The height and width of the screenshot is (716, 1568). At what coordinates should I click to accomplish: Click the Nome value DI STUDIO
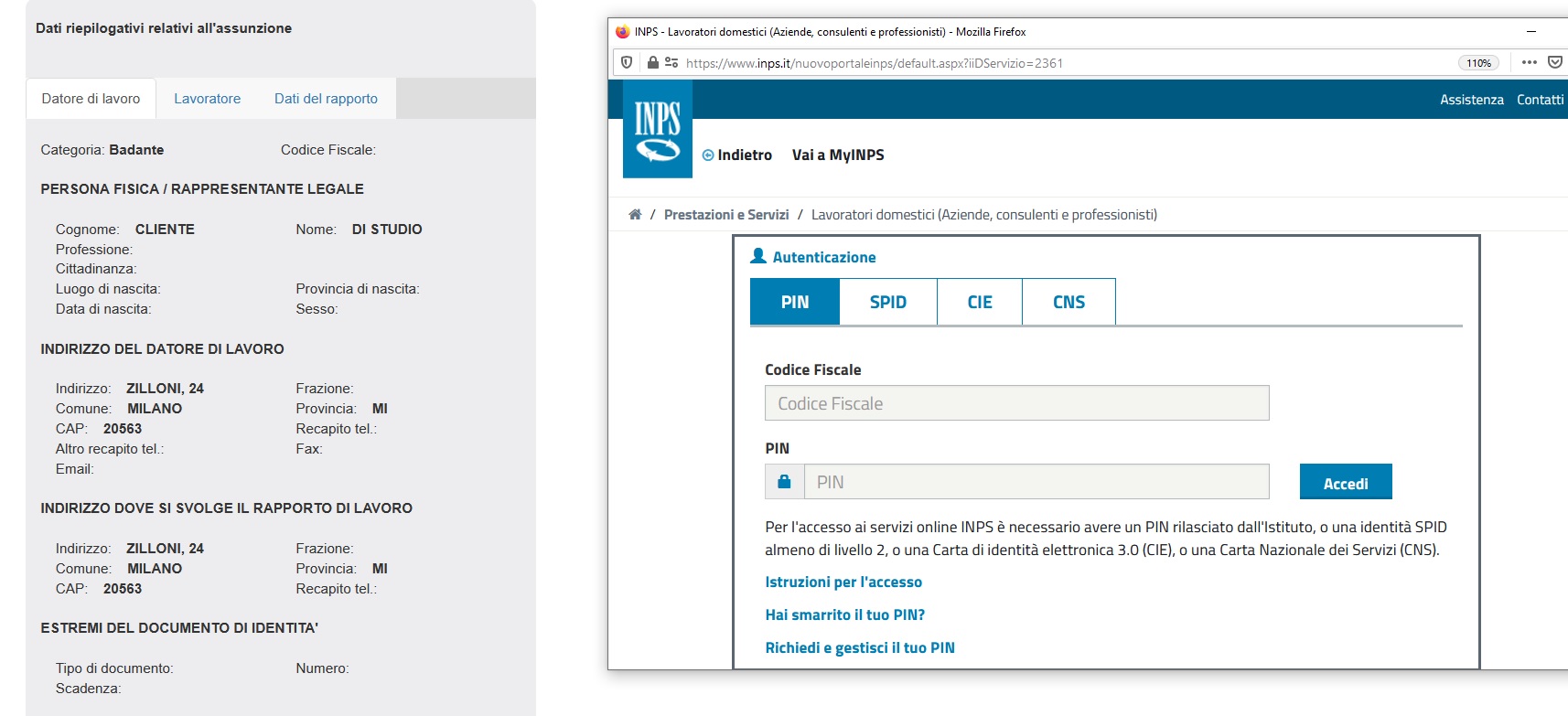click(387, 229)
